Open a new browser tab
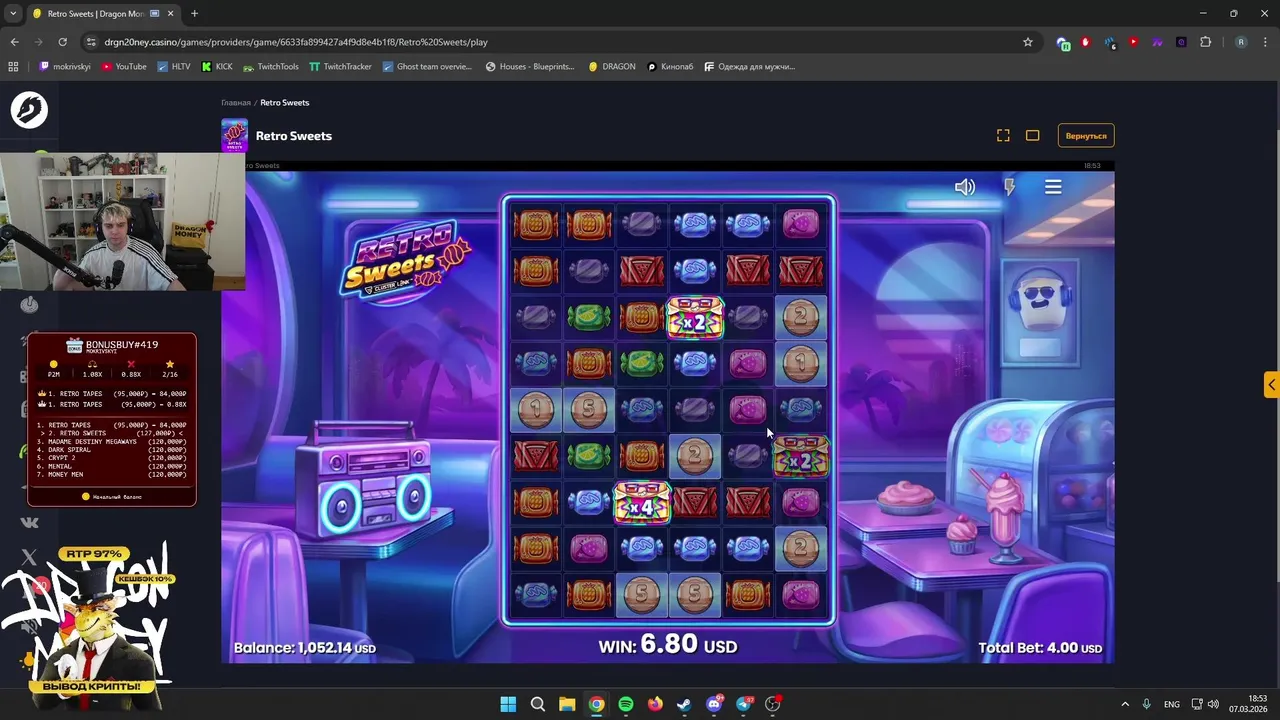 194,14
